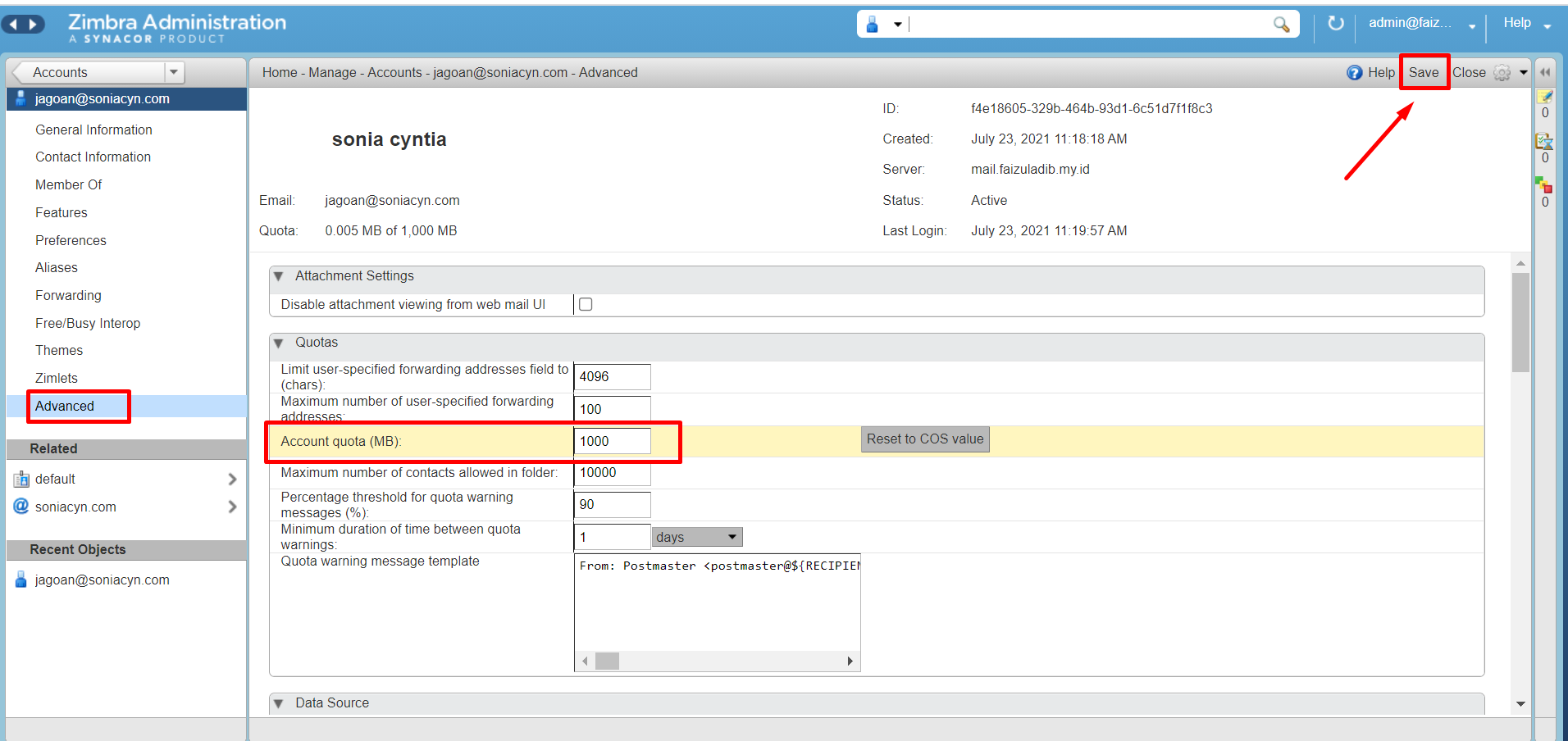Click the template horizontal scrollbar thumb
This screenshot has width=1568, height=741.
coord(607,661)
